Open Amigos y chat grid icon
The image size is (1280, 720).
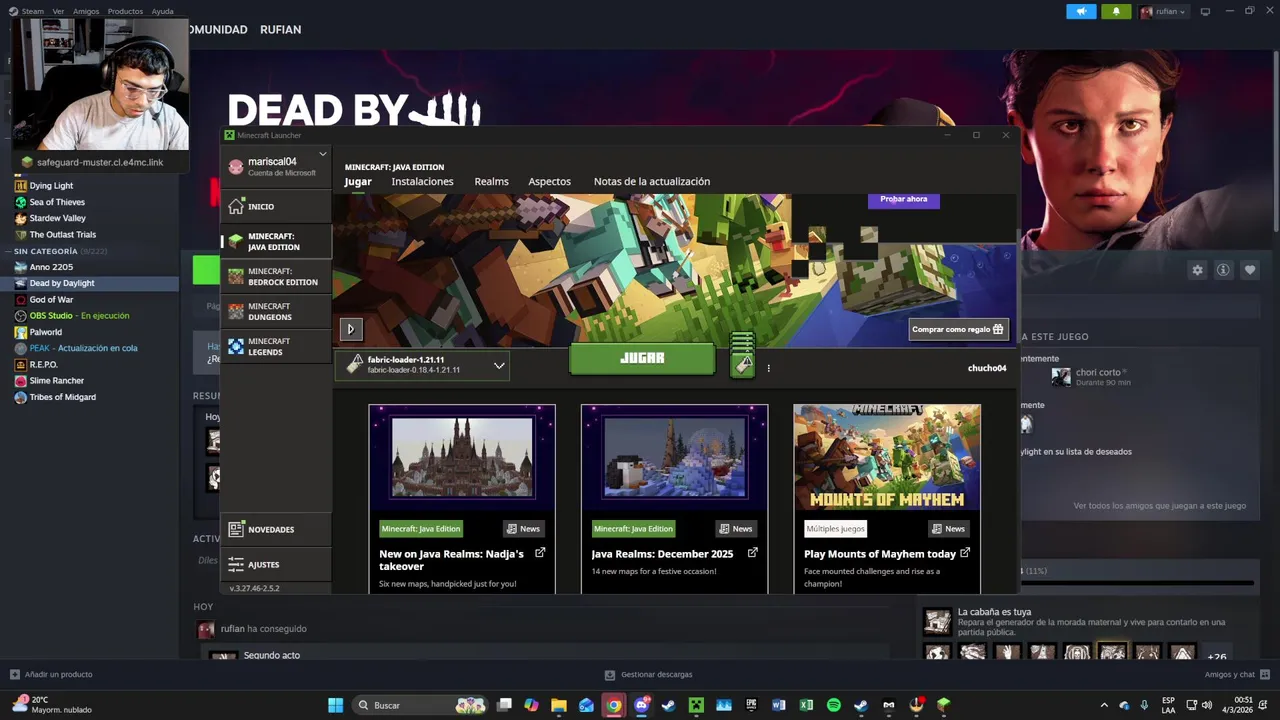(x=1265, y=674)
